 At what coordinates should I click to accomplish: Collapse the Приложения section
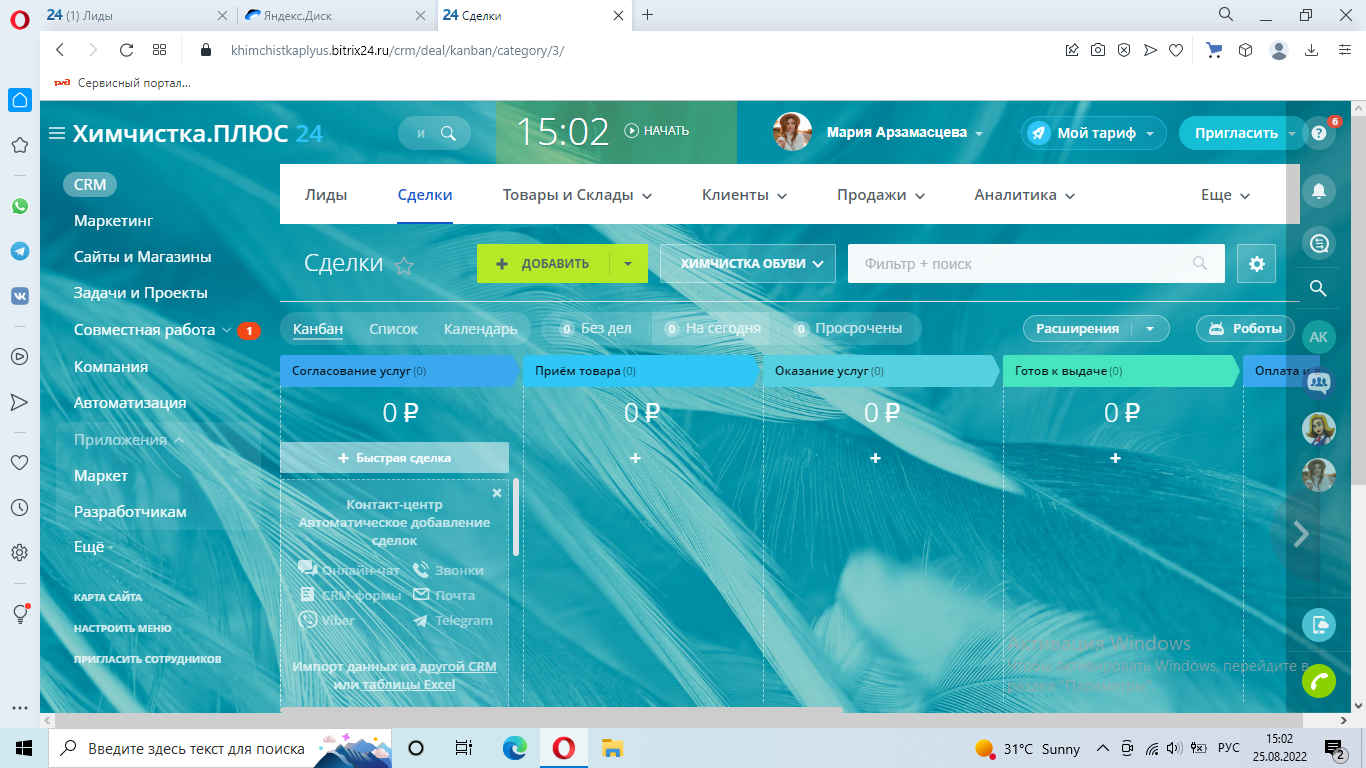(129, 440)
